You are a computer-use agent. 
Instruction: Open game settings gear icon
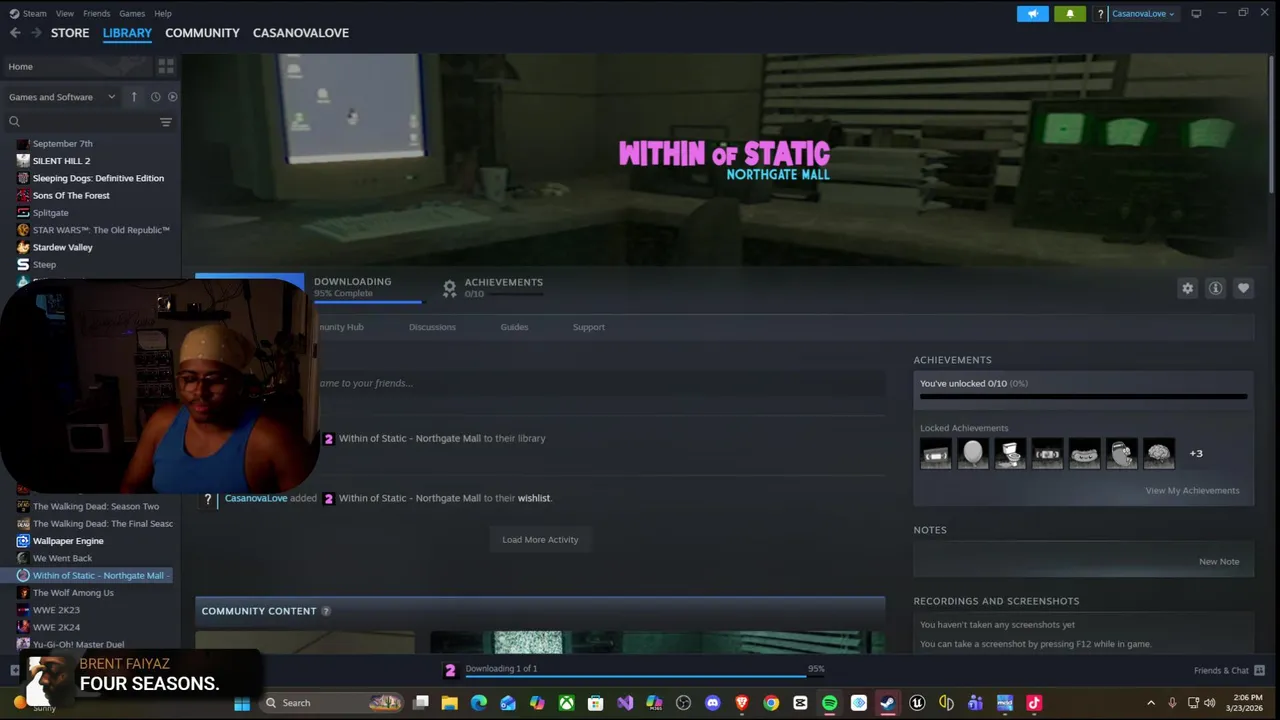1187,288
